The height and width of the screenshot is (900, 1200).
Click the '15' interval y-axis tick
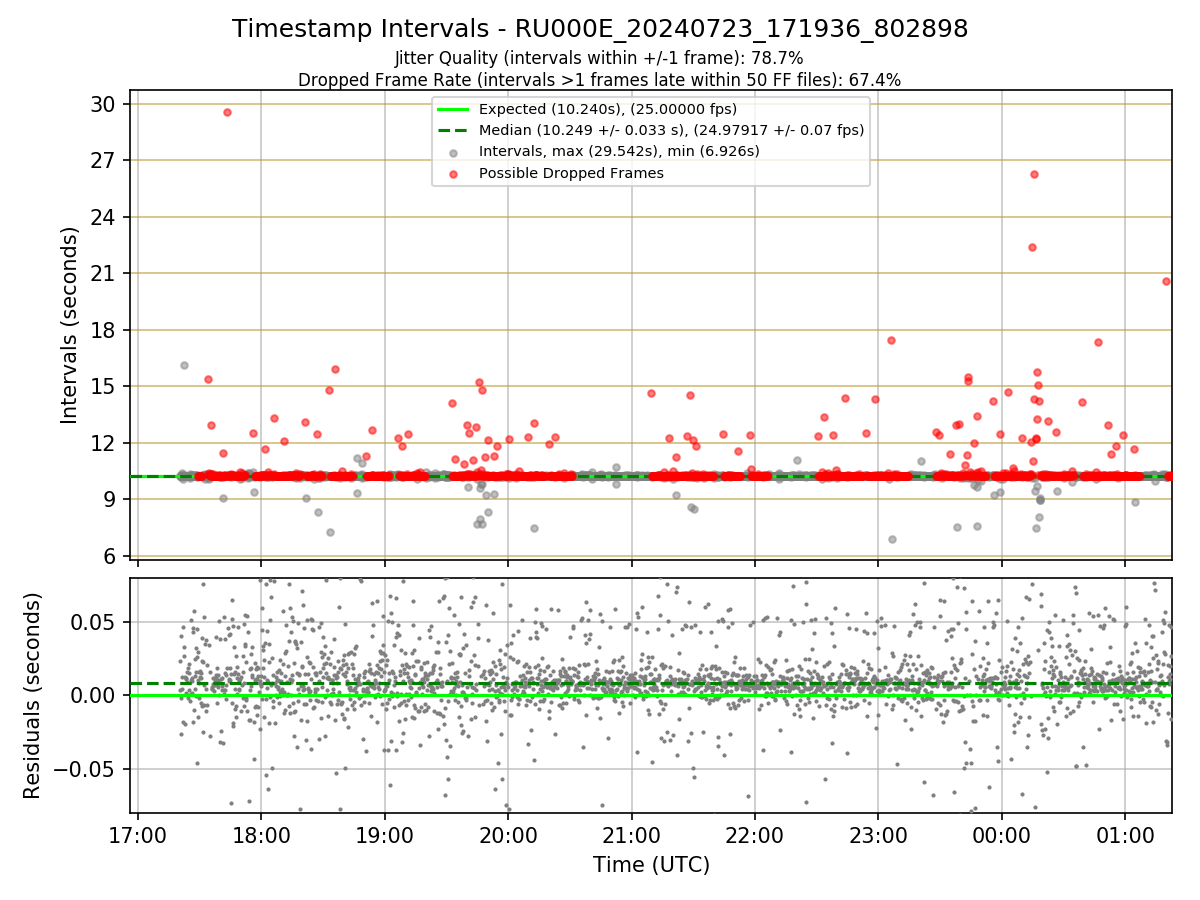(106, 386)
